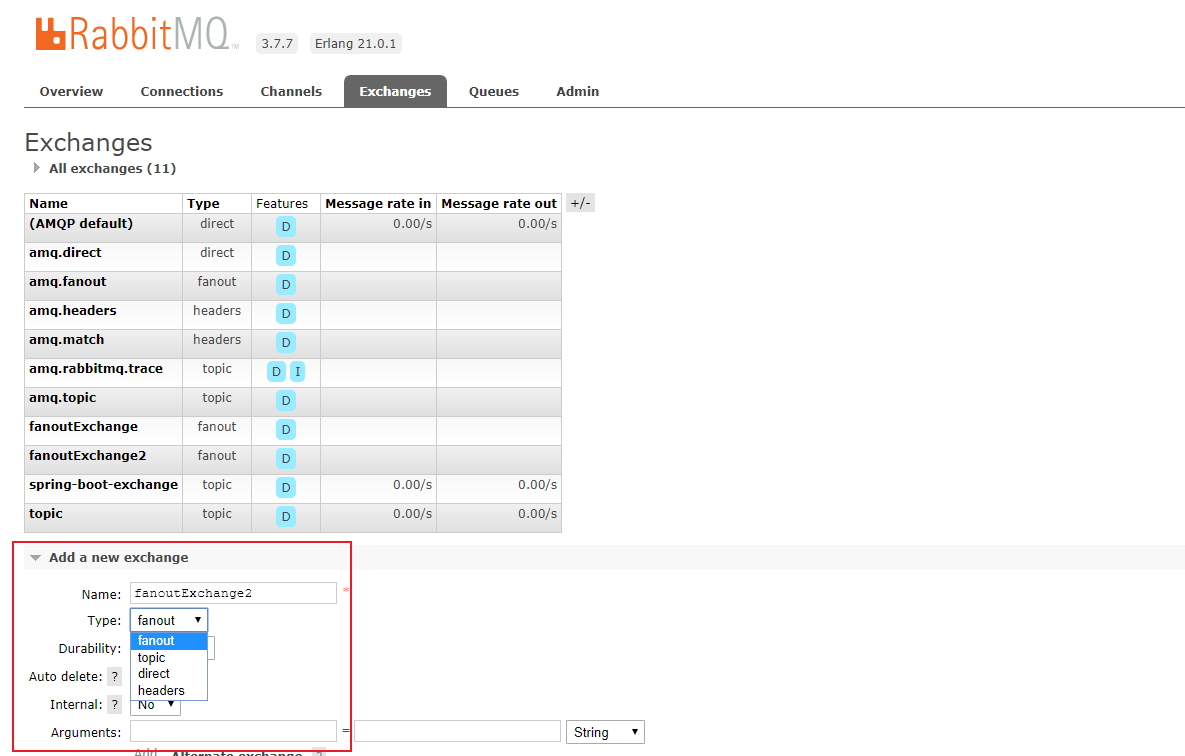Click the Message rate out column header
Image resolution: width=1185 pixels, height=756 pixels.
coord(499,203)
